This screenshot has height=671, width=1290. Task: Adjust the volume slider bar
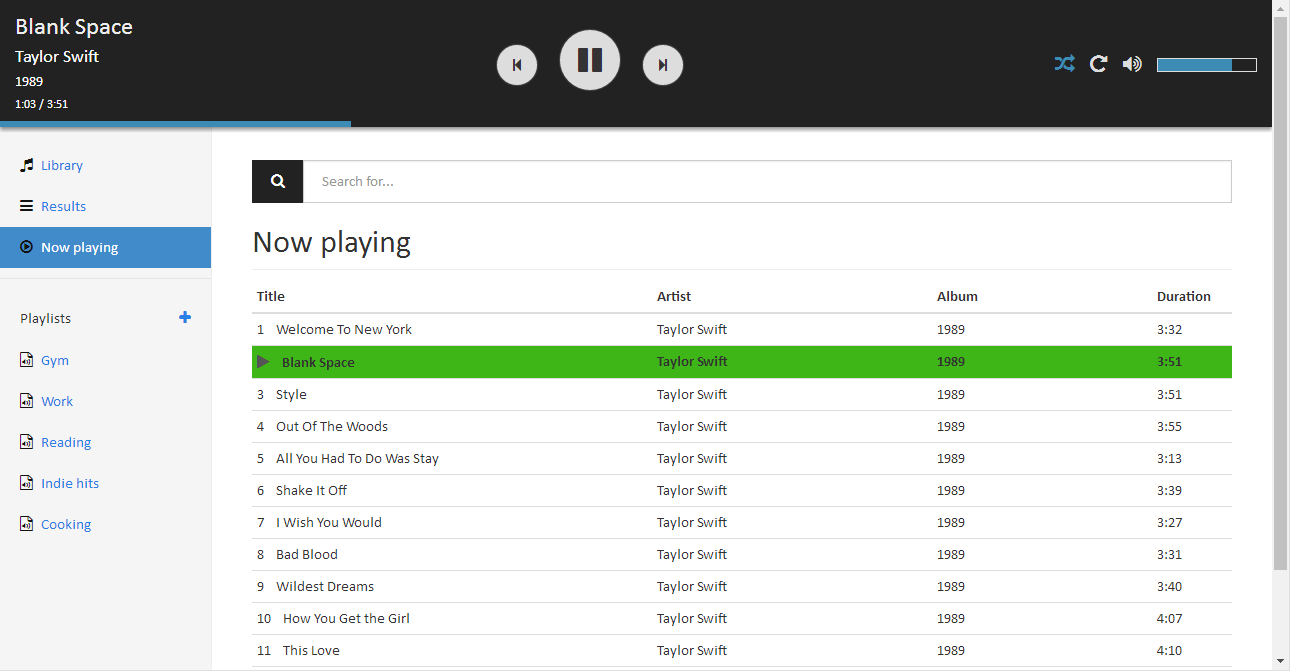click(1206, 65)
